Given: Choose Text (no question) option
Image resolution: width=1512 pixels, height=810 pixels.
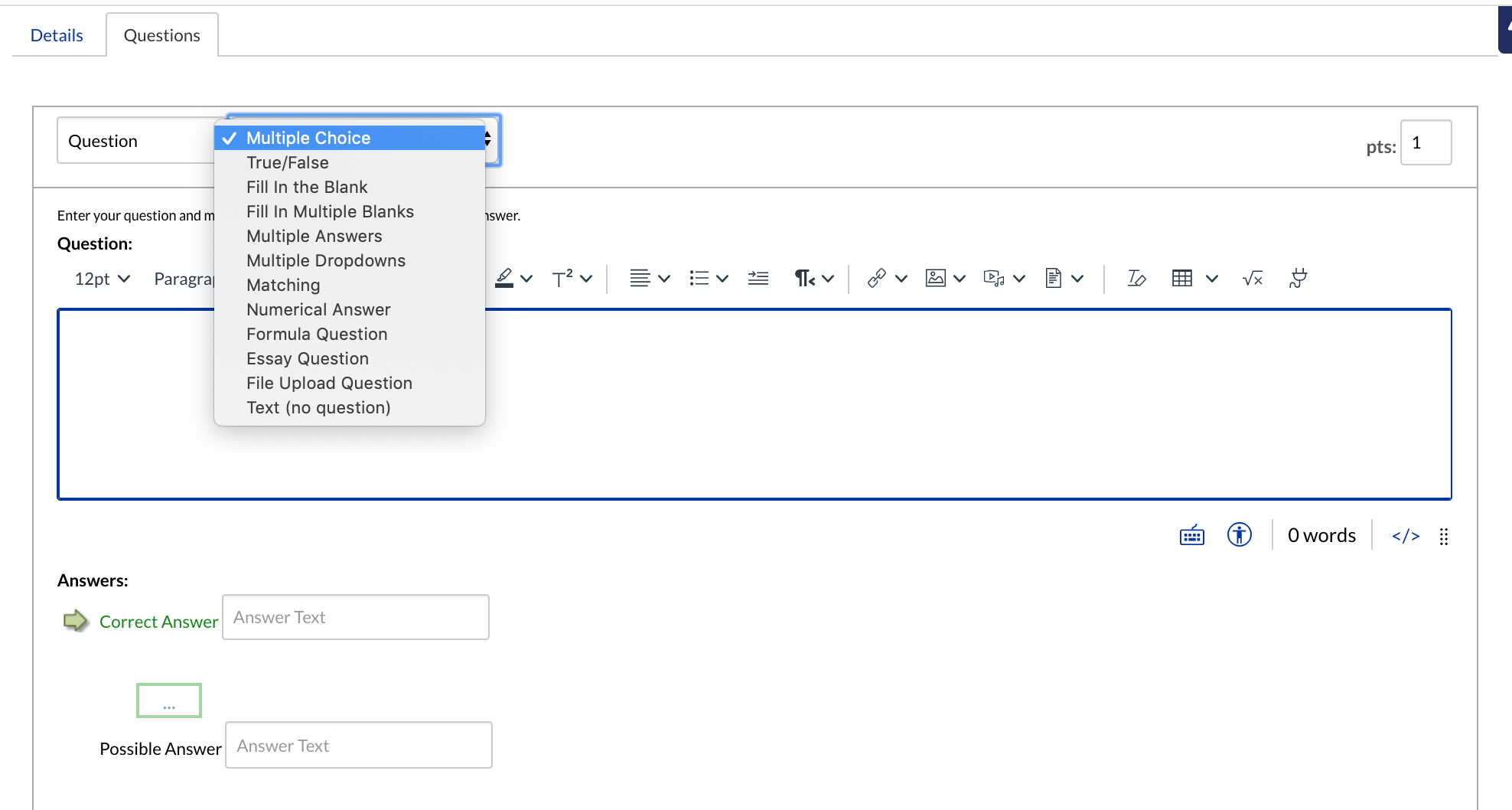Looking at the screenshot, I should 350,407.
